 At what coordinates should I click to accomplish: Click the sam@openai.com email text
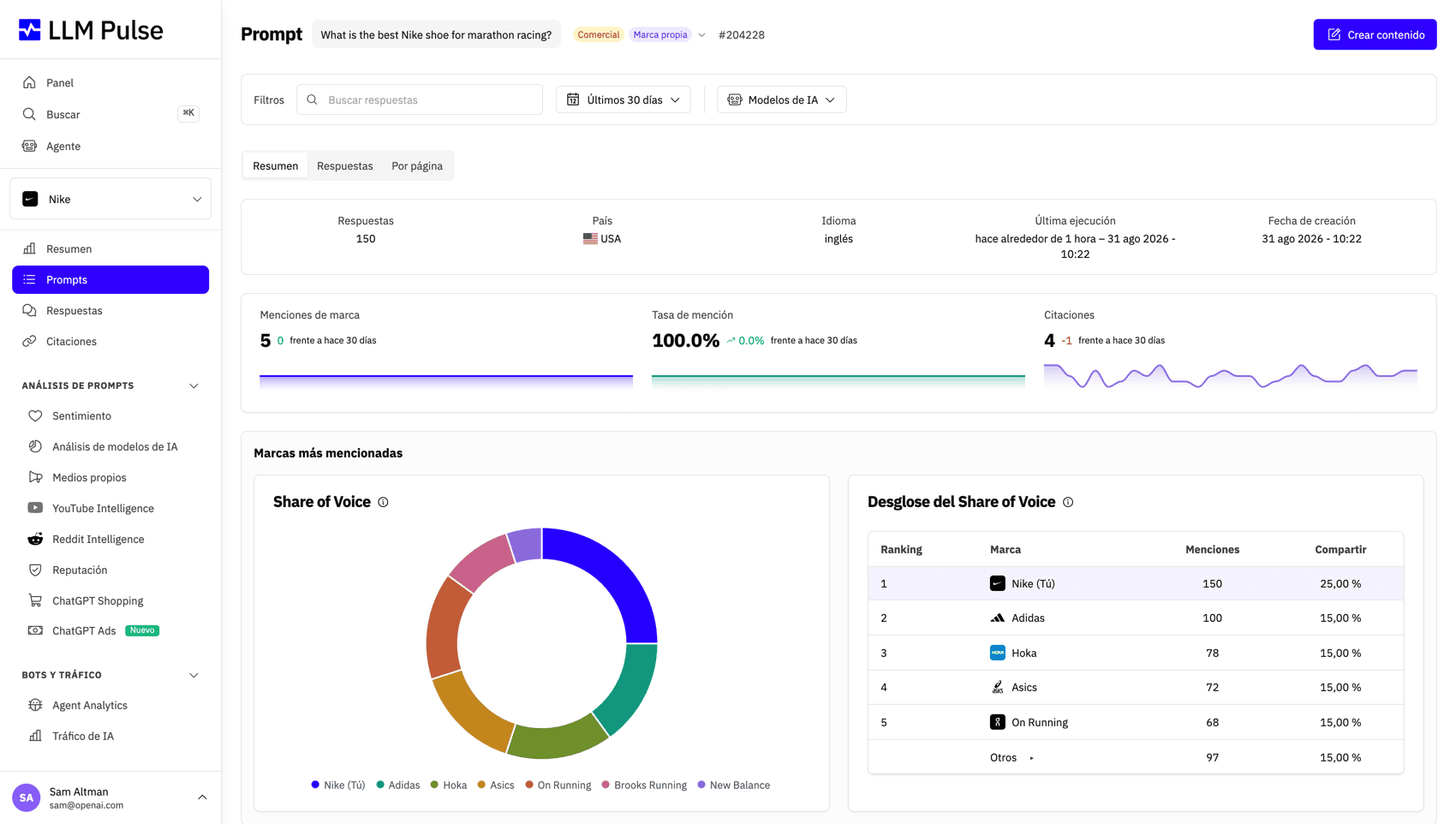tap(87, 805)
